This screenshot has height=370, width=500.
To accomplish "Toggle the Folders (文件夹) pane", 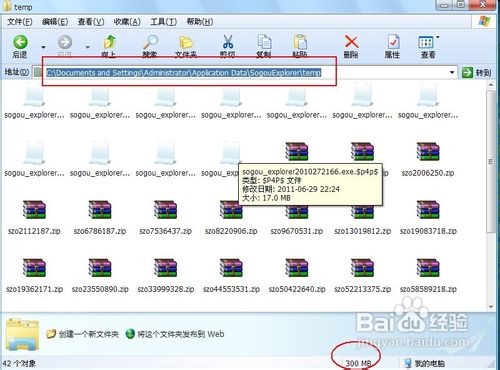I will [x=186, y=47].
